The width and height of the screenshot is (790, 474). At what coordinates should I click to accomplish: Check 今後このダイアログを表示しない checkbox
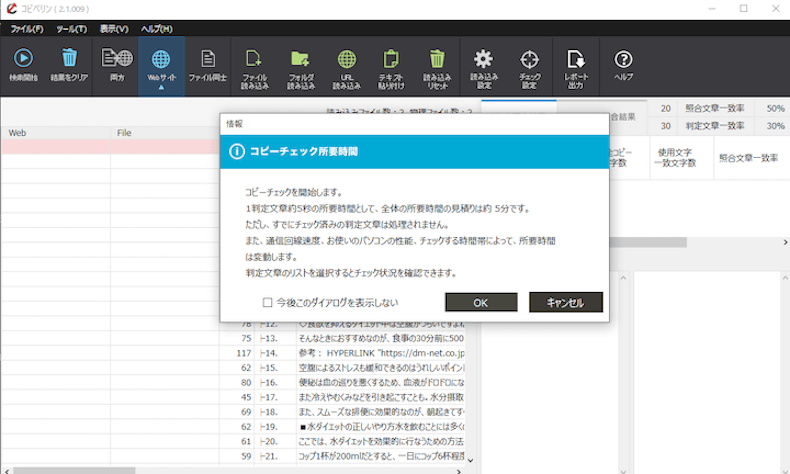[268, 302]
